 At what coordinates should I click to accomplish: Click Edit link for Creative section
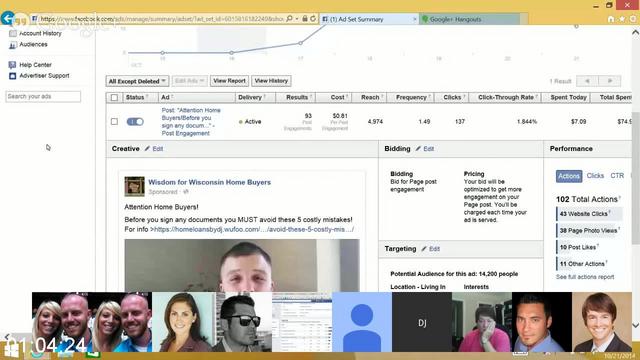158,149
